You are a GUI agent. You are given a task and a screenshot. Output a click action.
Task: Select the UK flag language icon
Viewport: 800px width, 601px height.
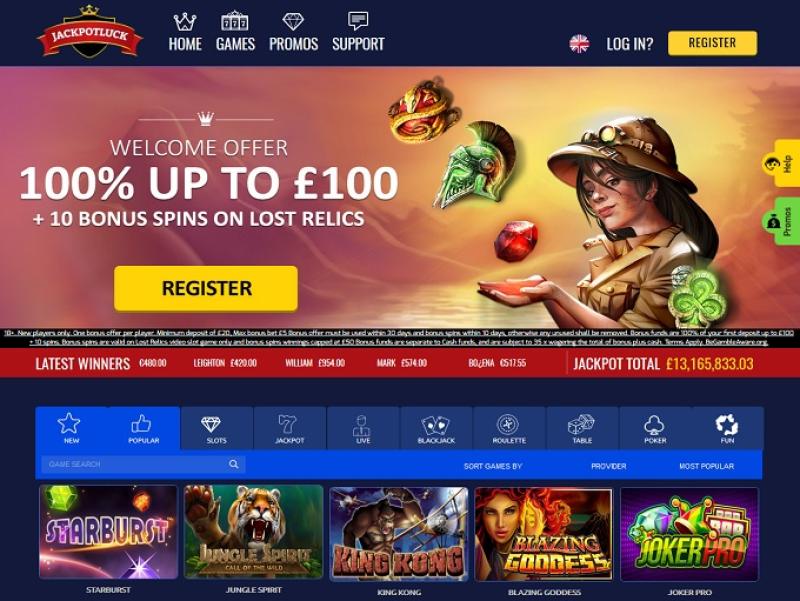pos(579,43)
